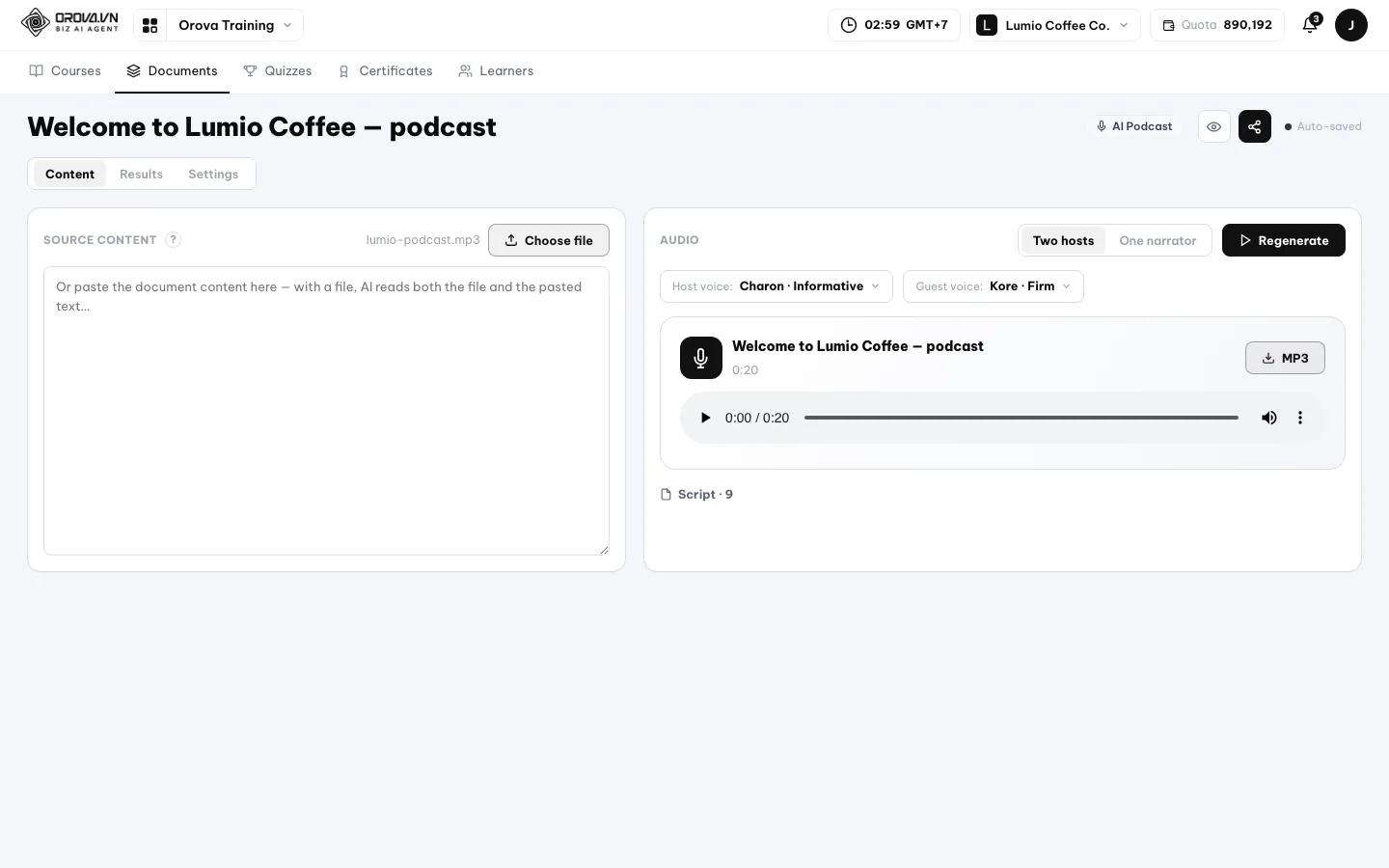Viewport: 1389px width, 868px height.
Task: Click the AI Podcast badge
Action: point(1134,126)
